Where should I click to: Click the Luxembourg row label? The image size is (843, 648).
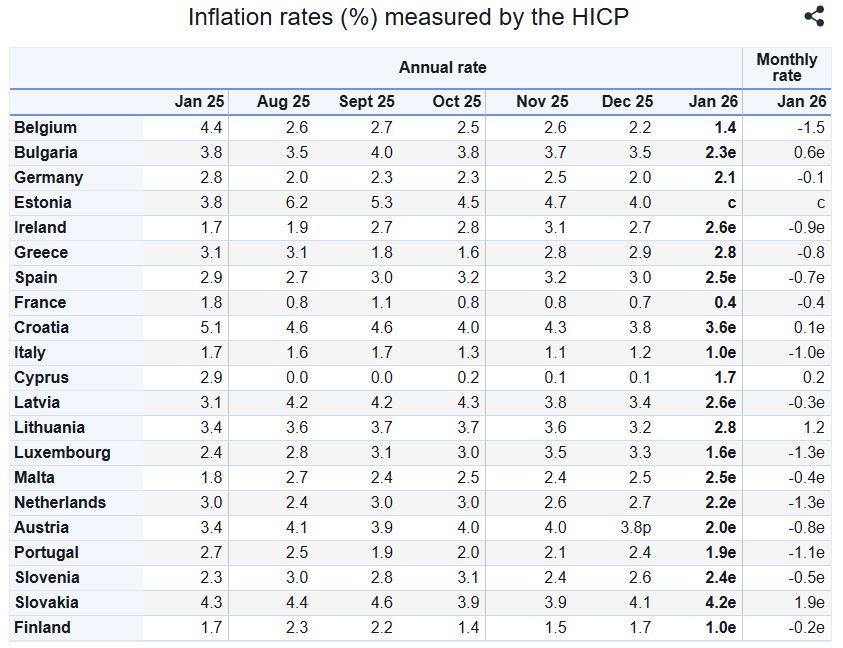click(62, 453)
